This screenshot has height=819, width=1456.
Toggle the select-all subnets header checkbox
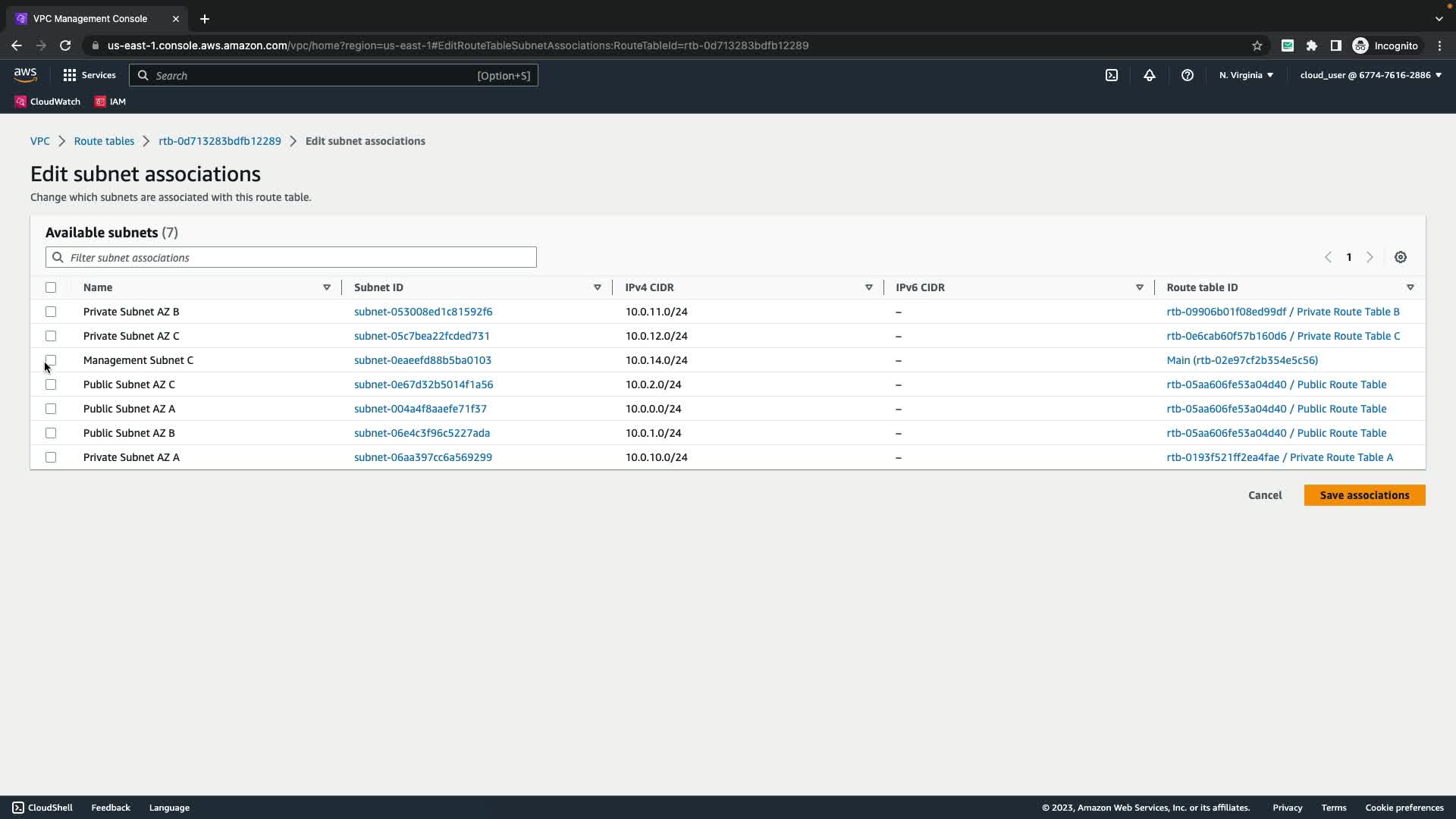[51, 287]
